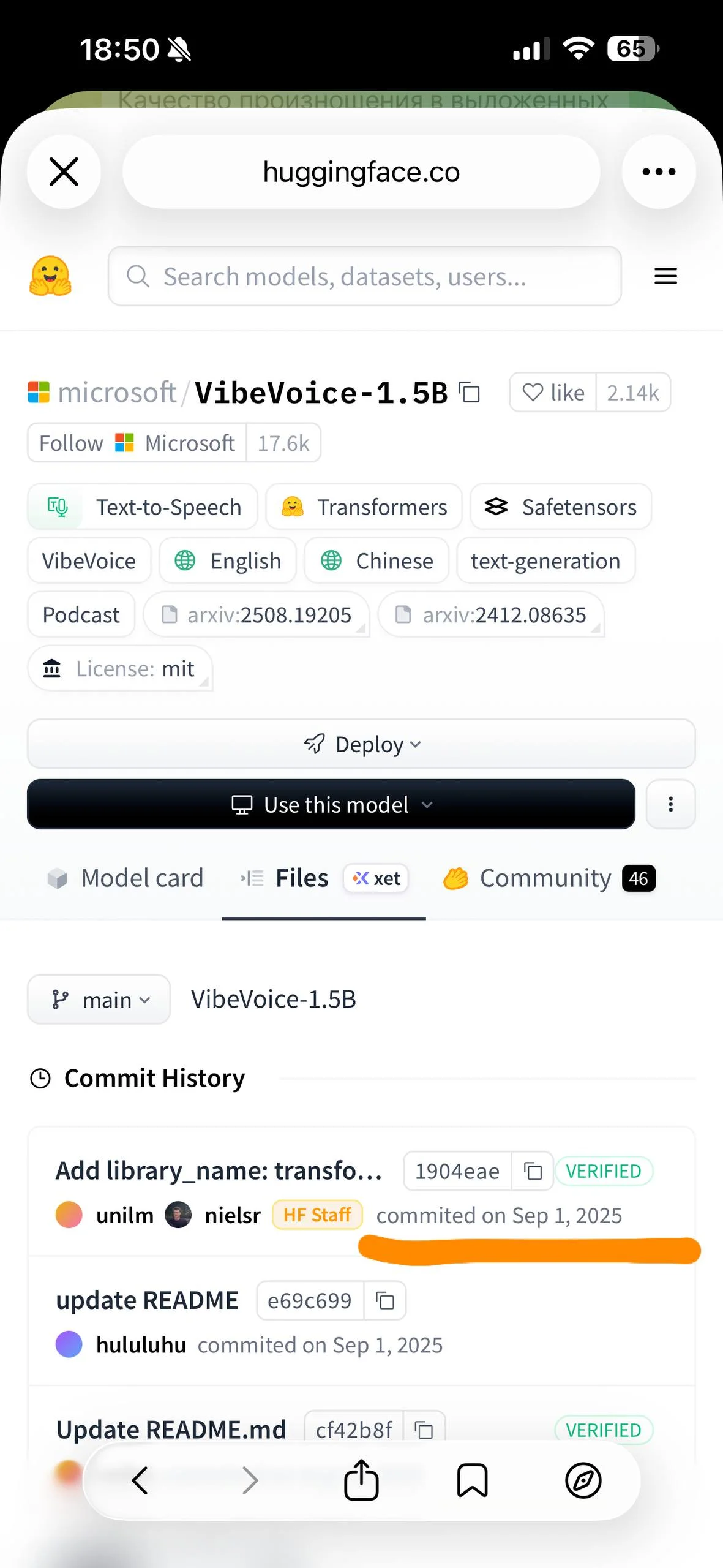723x1568 pixels.
Task: Open the main branch selector
Action: click(x=99, y=1000)
